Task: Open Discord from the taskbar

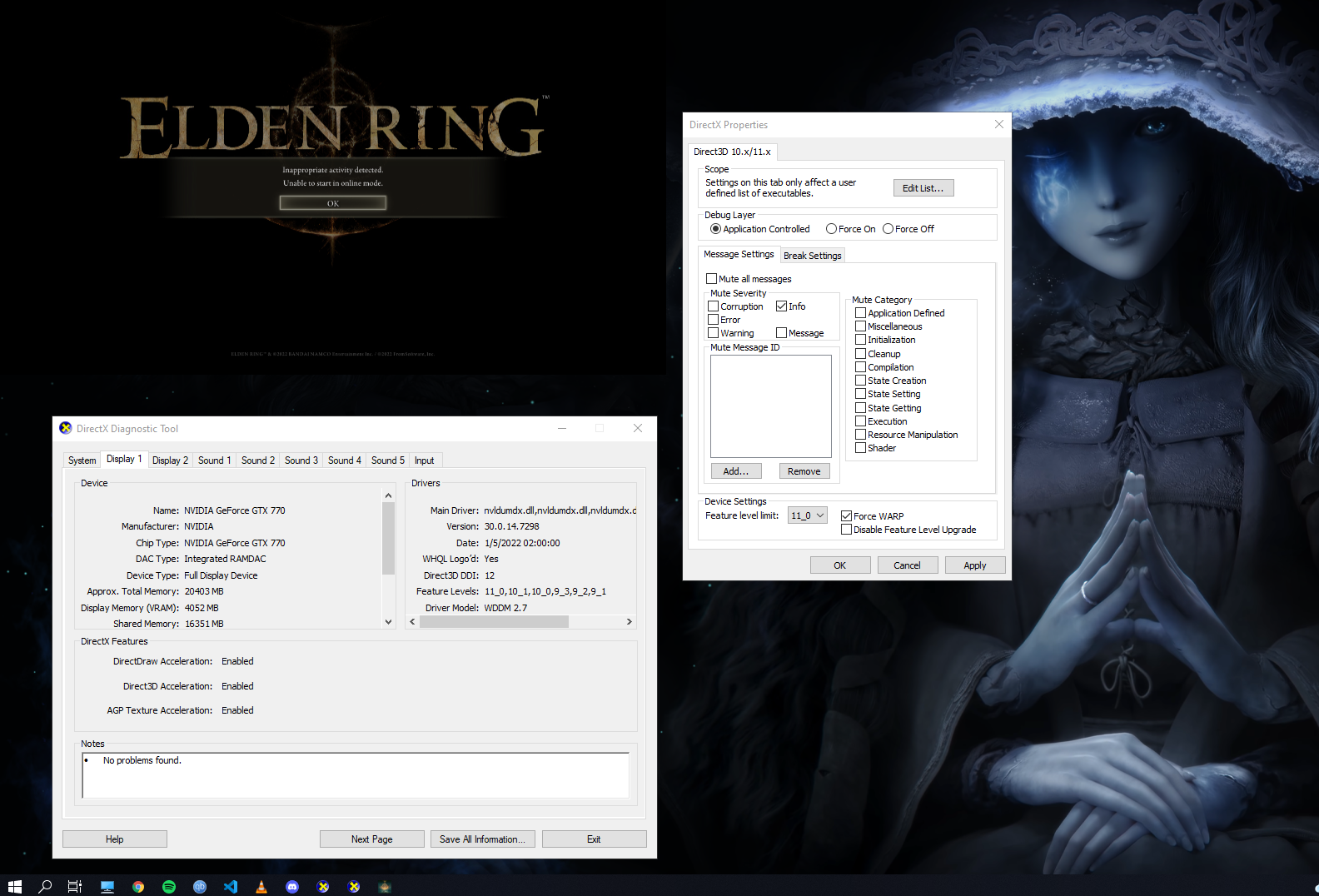Action: [x=292, y=887]
